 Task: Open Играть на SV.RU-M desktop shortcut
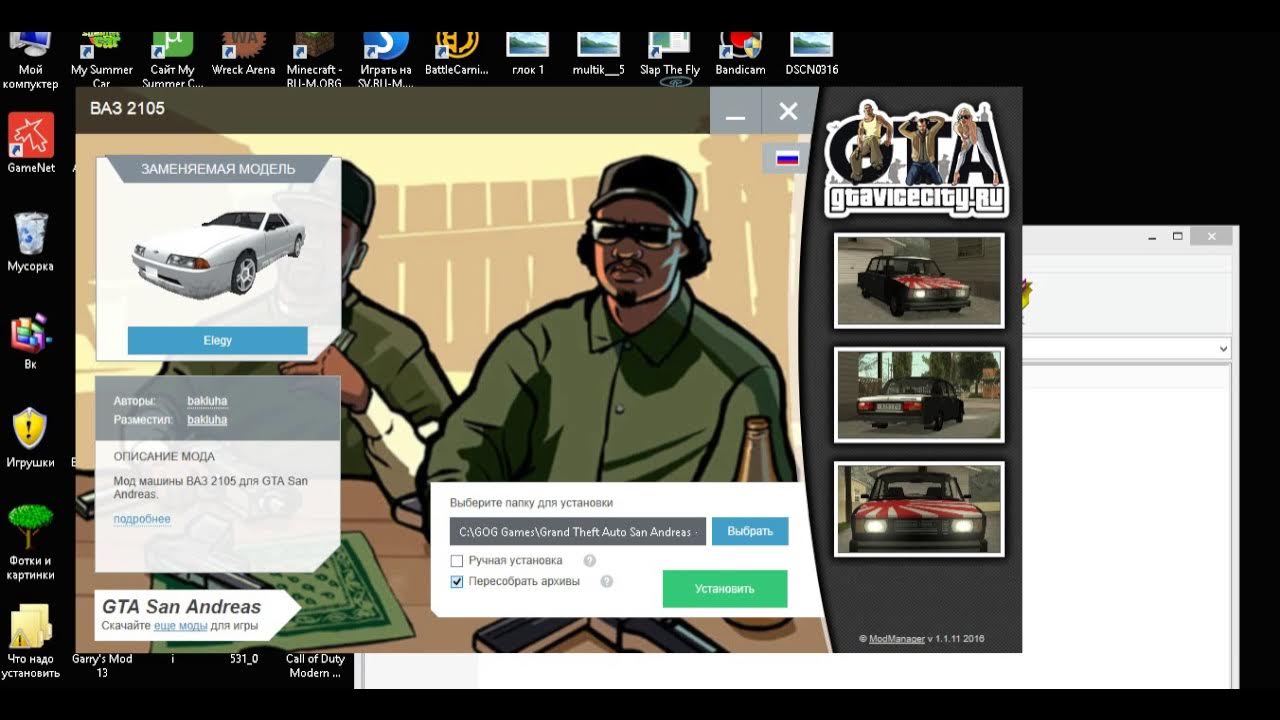(x=385, y=60)
